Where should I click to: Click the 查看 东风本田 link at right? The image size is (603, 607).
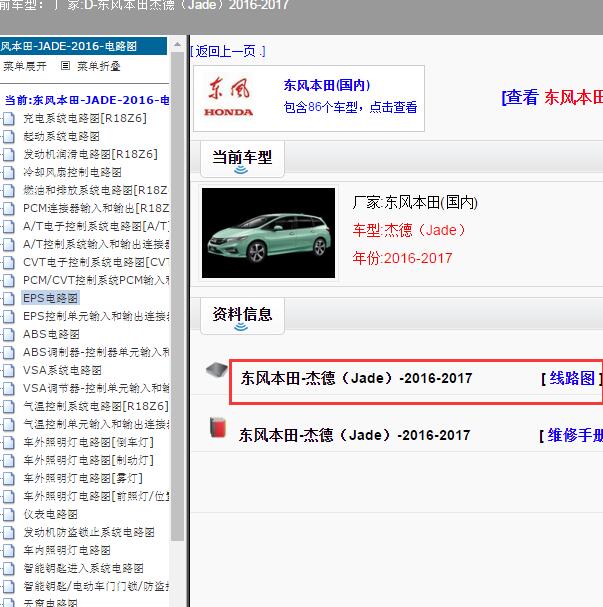[552, 97]
